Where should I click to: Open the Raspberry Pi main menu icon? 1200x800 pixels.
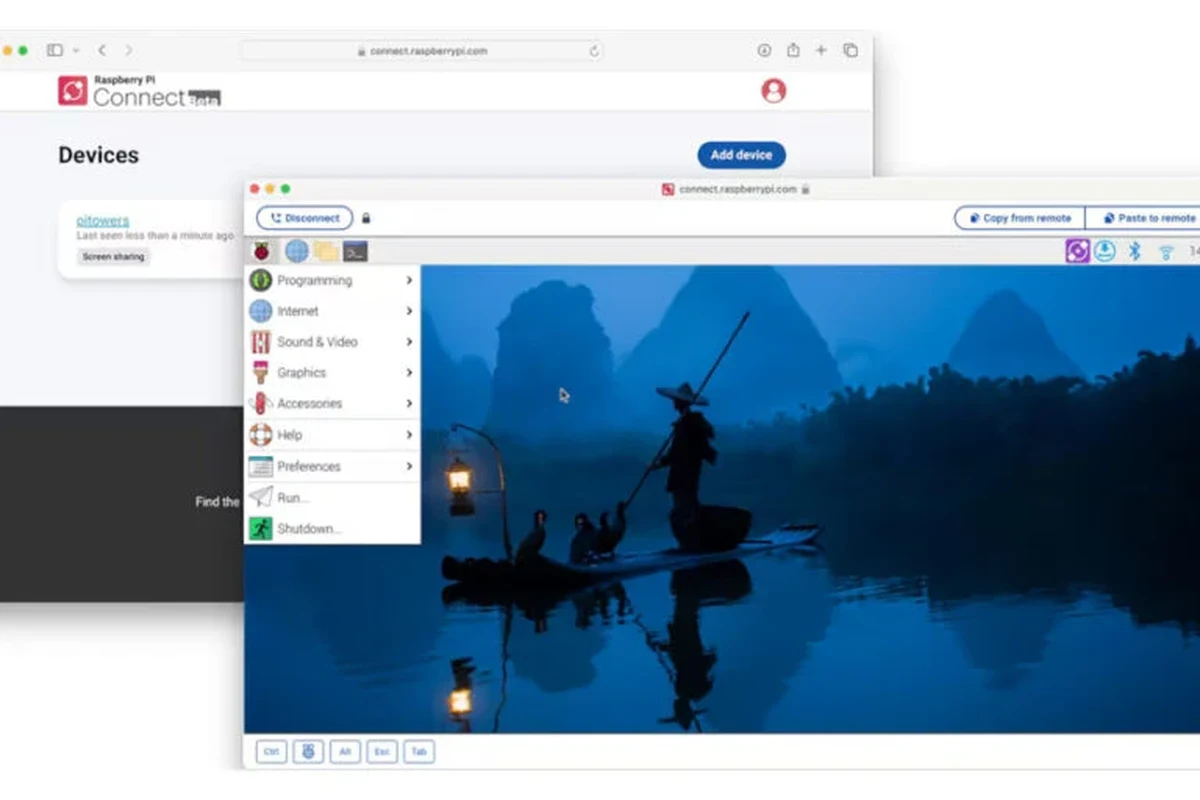(x=261, y=251)
